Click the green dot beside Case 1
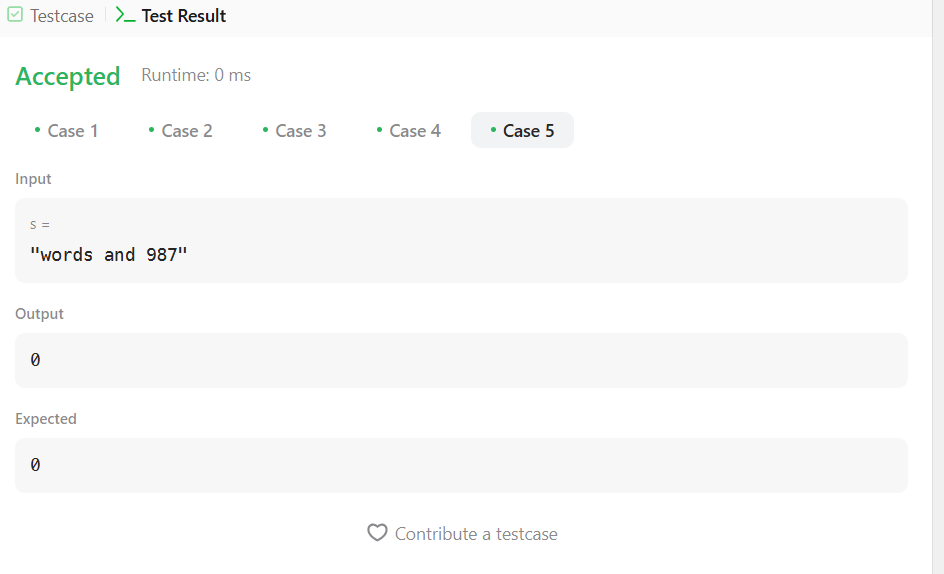The width and height of the screenshot is (944, 574). 37,129
